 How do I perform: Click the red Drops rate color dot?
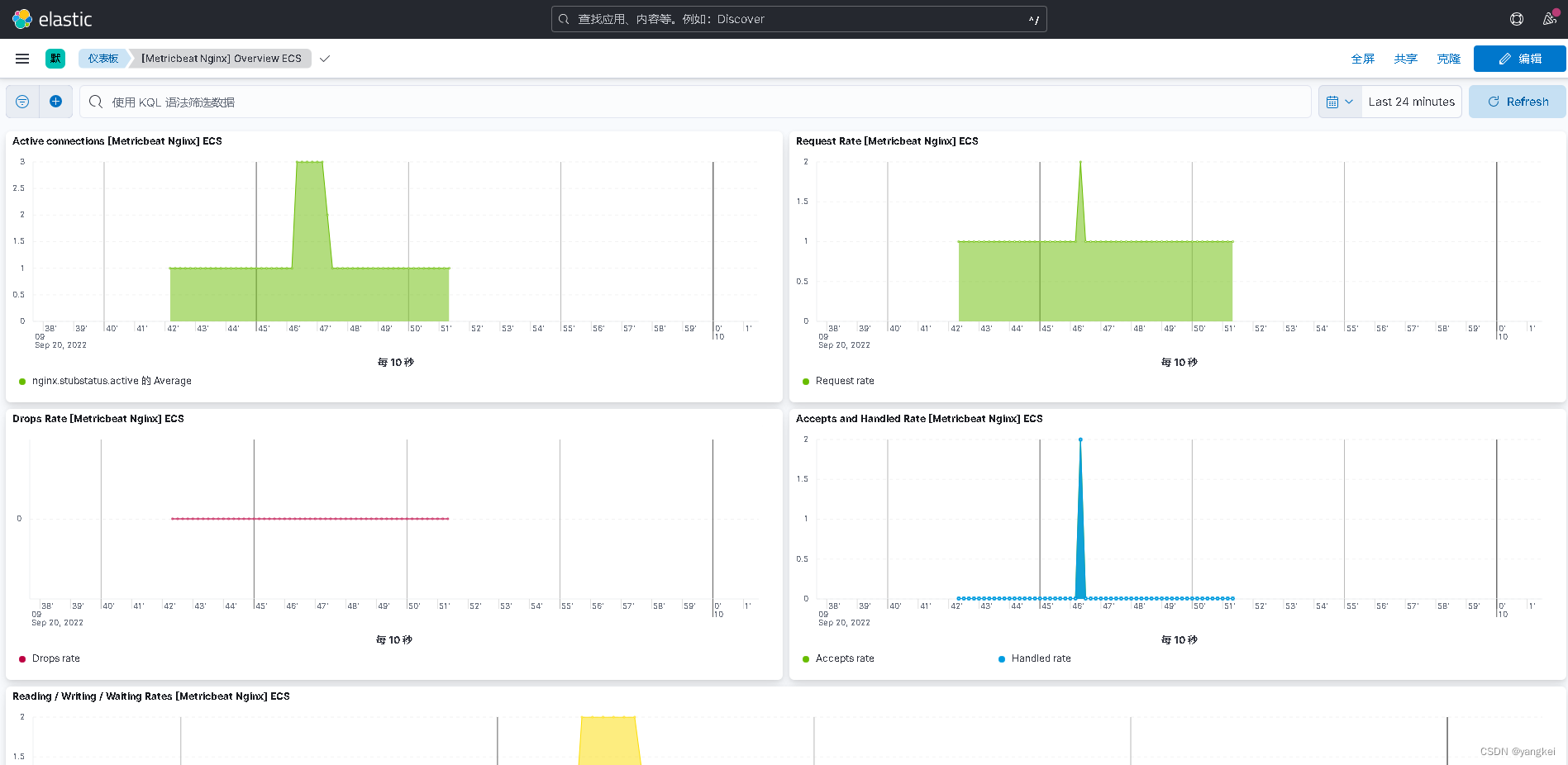(x=22, y=659)
